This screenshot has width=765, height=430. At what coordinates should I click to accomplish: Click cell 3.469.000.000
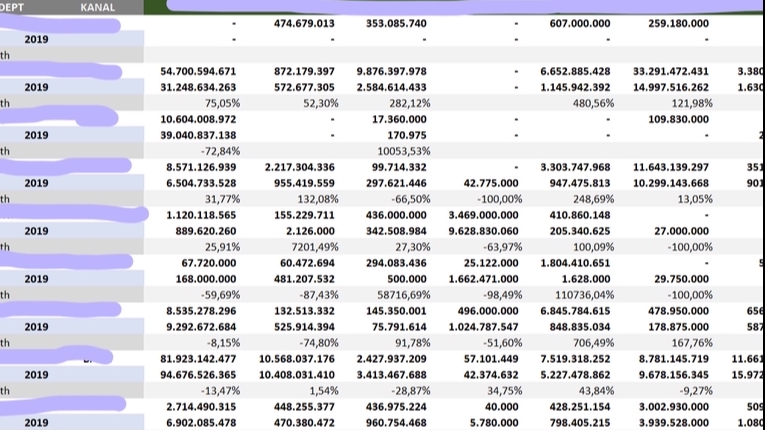pyautogui.click(x=483, y=215)
